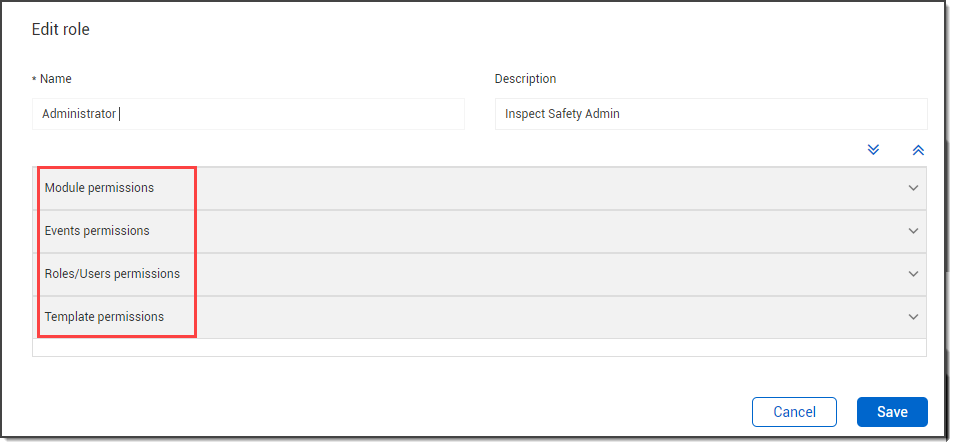Click the Edit role dialog title
Screen dimensions: 954x446
[61, 30]
